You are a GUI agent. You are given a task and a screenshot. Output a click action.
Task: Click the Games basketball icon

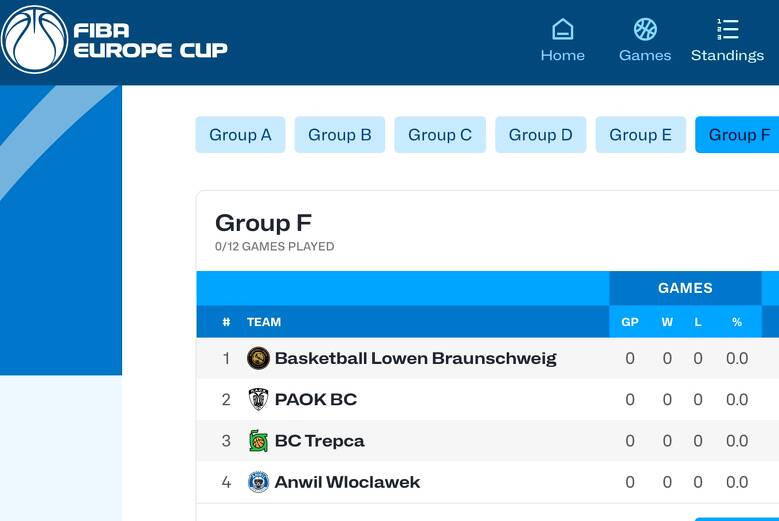pyautogui.click(x=645, y=29)
